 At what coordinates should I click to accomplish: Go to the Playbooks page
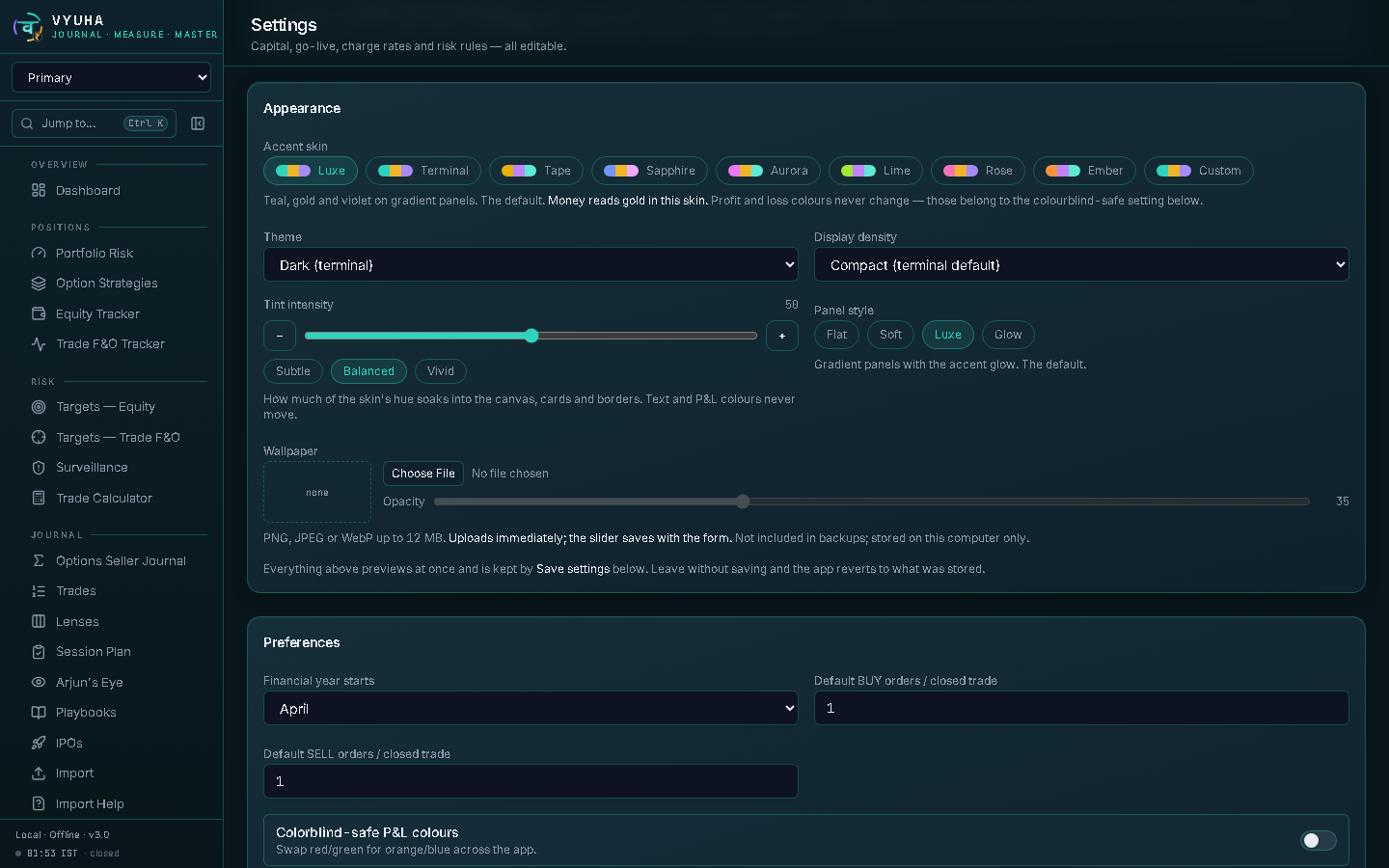pos(86,713)
